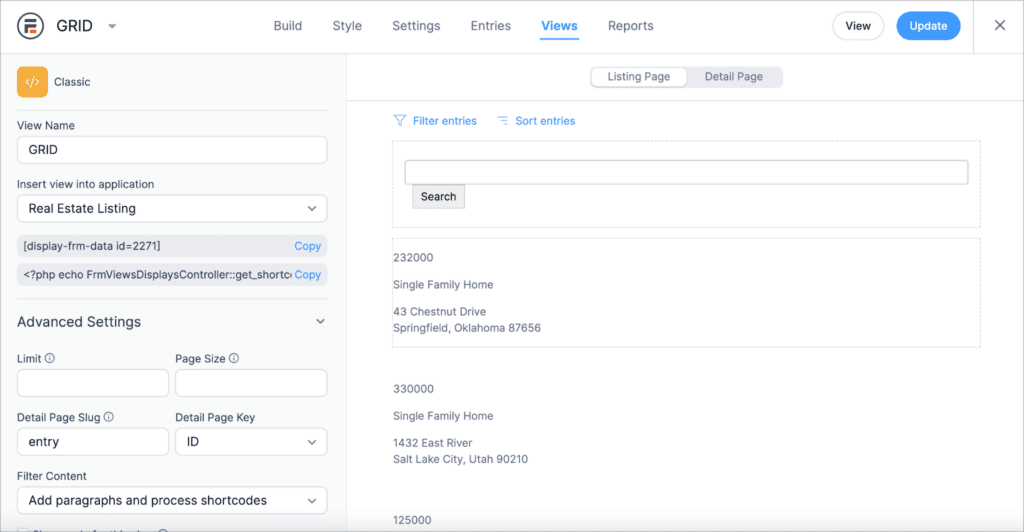Focus the preview search text box
Screen dimensions: 1024x532
pyautogui.click(x=686, y=172)
